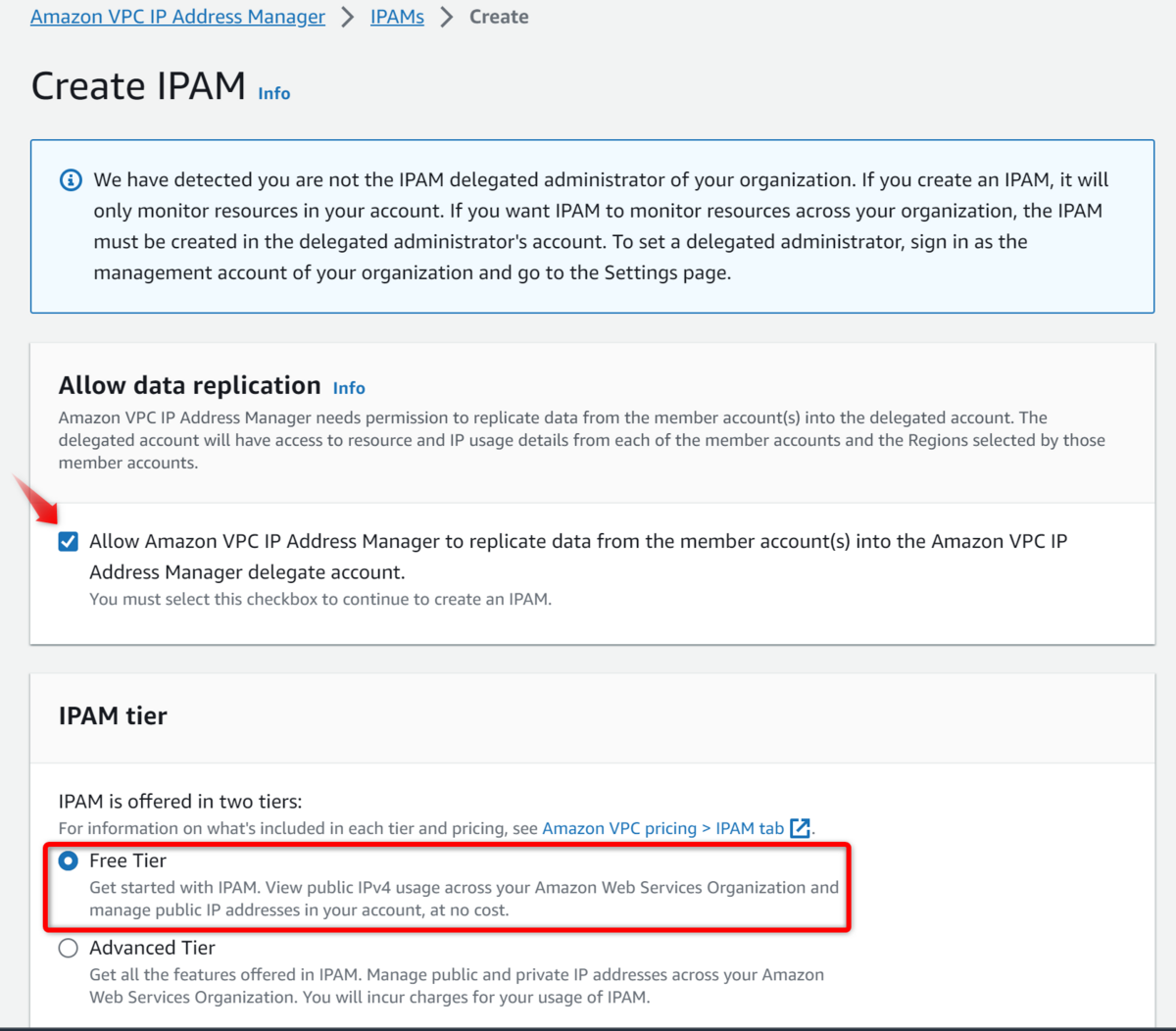Open Amazon VPC IP Address Manager breadcrumb
The image size is (1176, 1031).
pyautogui.click(x=177, y=17)
